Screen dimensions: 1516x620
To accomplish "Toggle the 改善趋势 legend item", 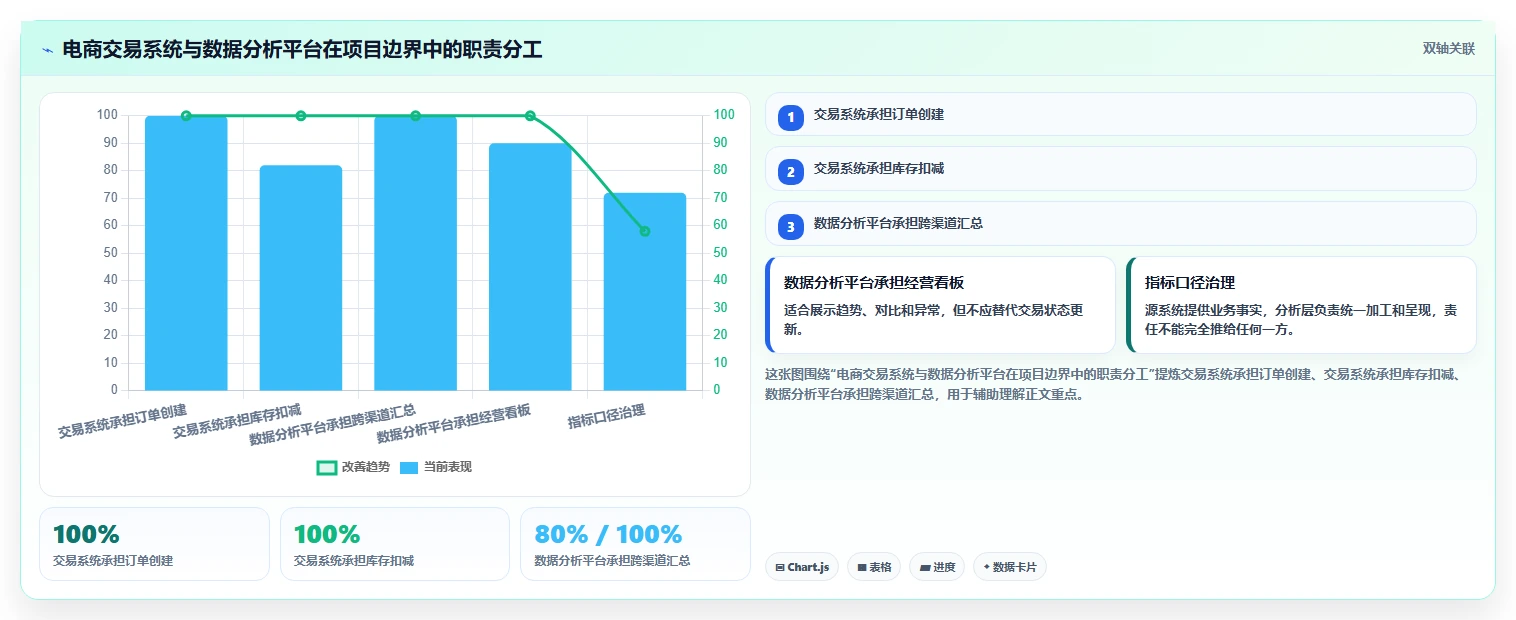I will tap(353, 467).
